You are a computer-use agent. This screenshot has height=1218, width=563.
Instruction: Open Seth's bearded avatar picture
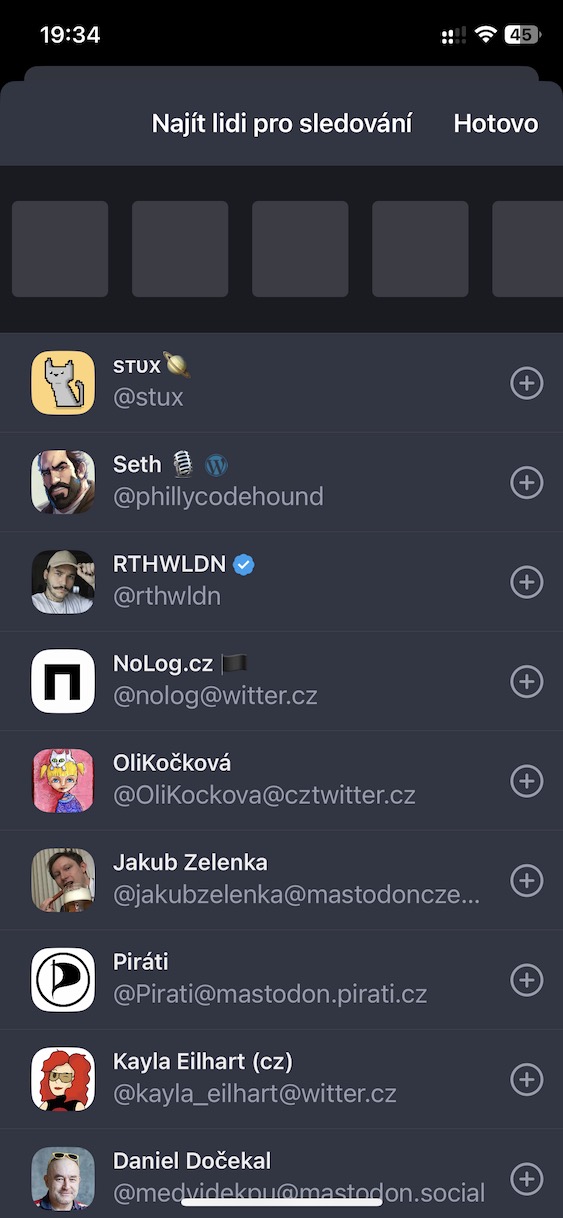coord(63,482)
